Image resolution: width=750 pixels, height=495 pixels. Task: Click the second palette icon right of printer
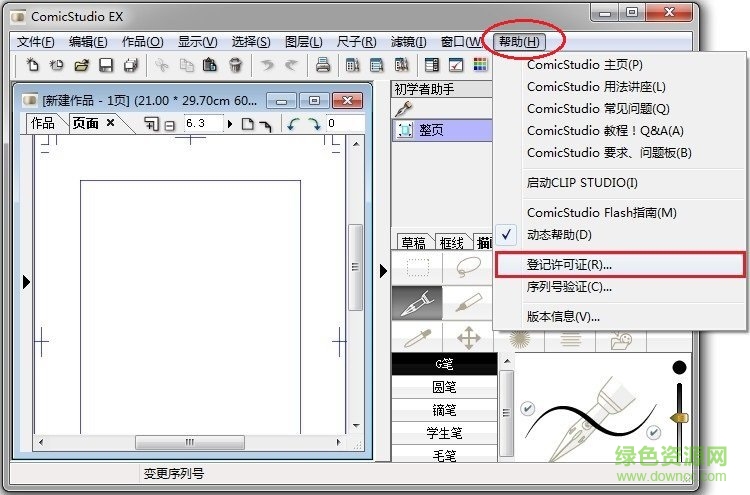pos(377,65)
